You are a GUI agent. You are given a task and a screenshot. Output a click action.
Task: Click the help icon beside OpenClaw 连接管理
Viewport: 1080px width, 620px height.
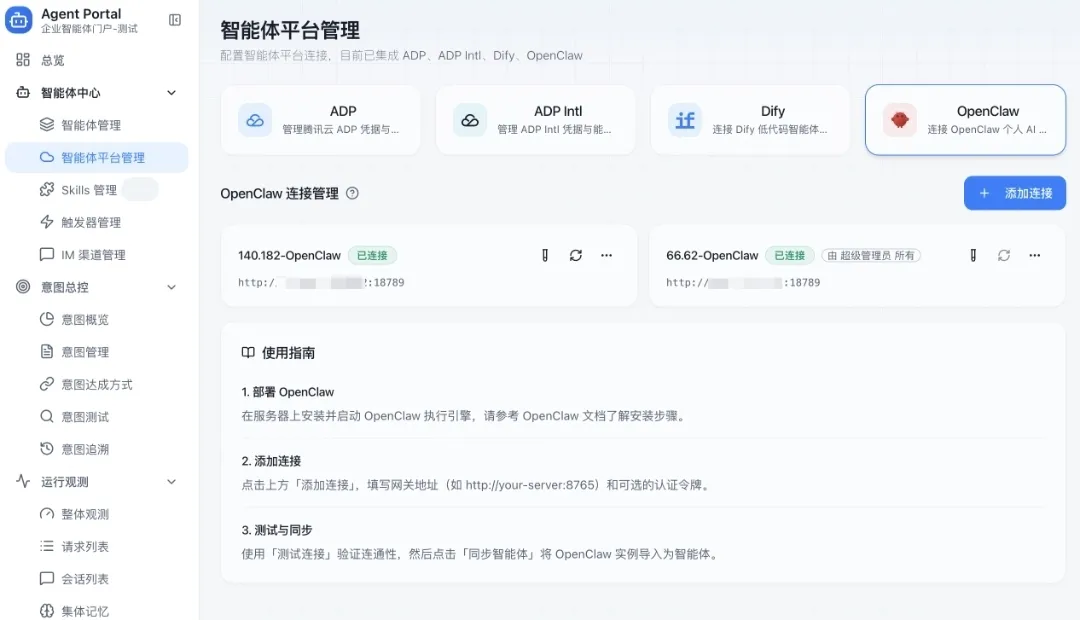pyautogui.click(x=351, y=193)
